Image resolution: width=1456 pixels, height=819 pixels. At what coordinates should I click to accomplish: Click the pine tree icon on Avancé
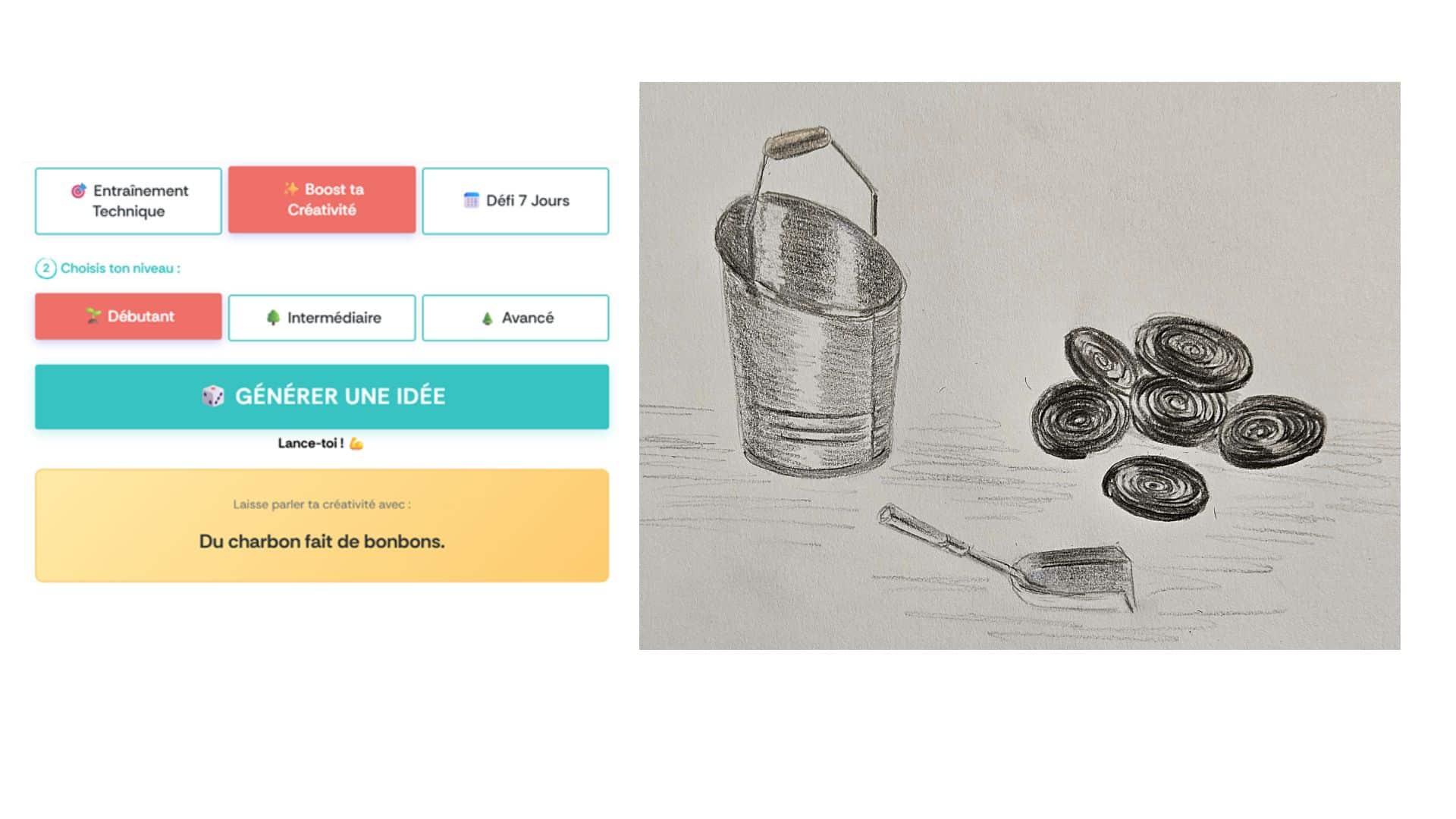[x=488, y=318]
